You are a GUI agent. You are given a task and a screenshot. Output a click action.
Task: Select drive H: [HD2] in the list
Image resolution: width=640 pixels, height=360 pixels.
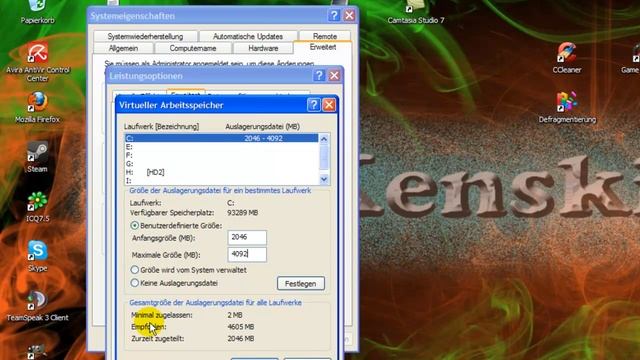point(221,172)
